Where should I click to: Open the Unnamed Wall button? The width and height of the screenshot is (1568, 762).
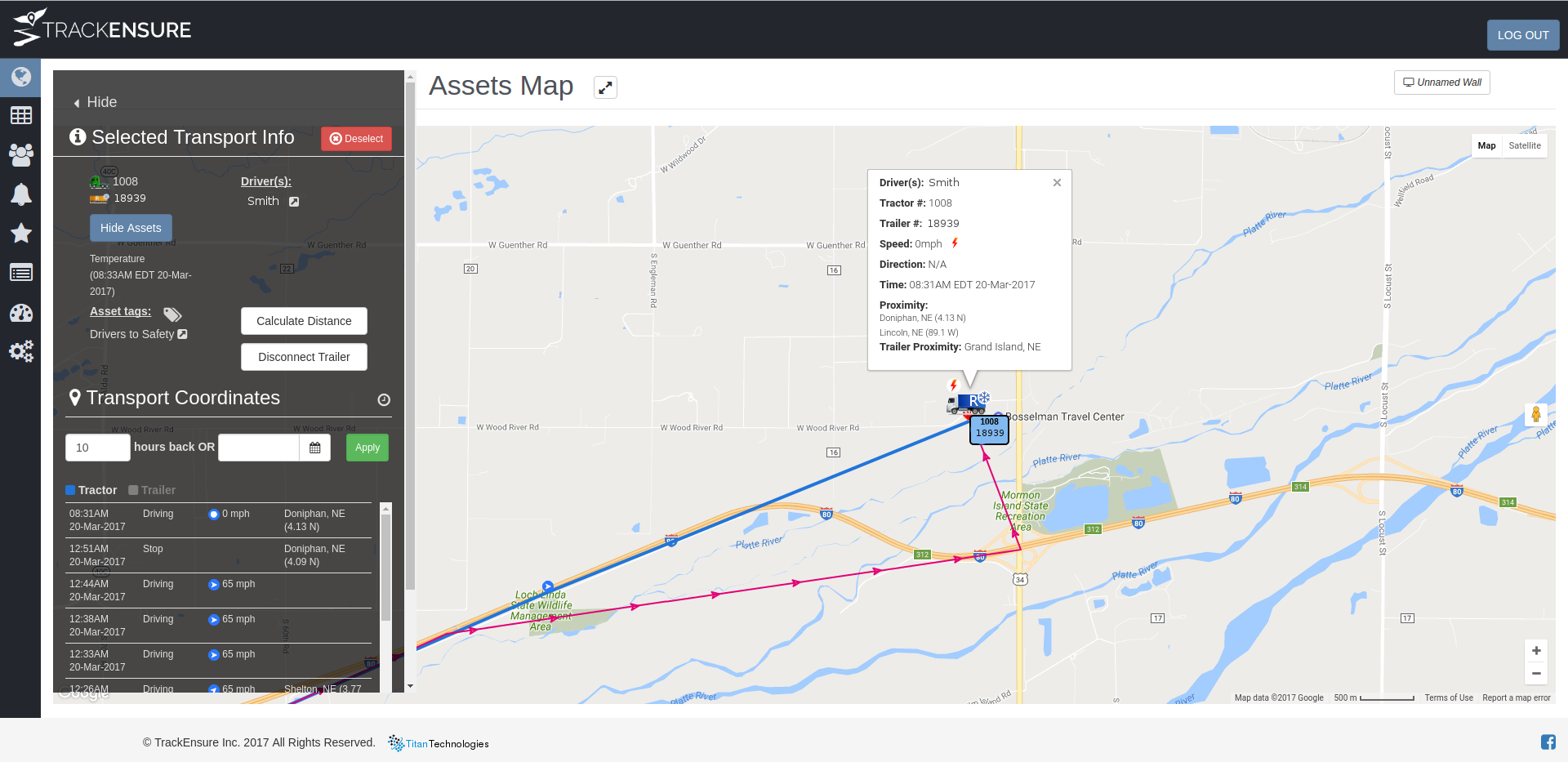[1442, 82]
